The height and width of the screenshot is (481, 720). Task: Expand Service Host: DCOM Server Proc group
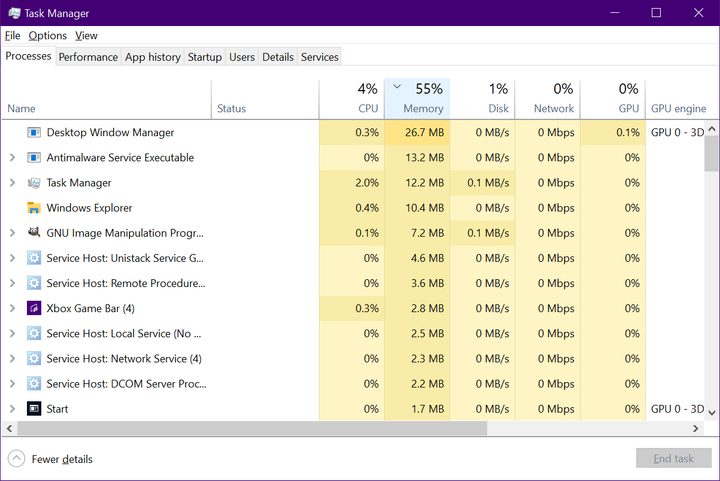[x=12, y=384]
